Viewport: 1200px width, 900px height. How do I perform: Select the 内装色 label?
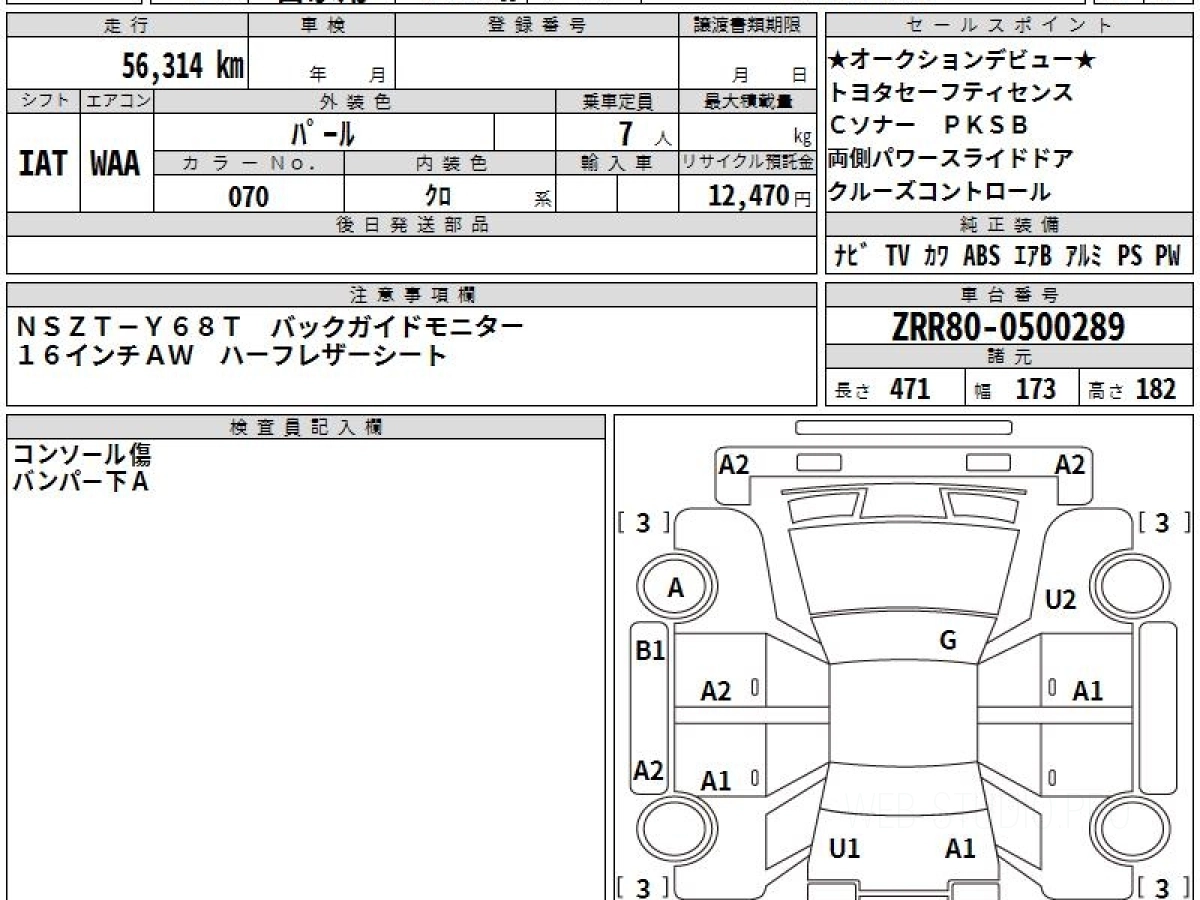pyautogui.click(x=450, y=163)
